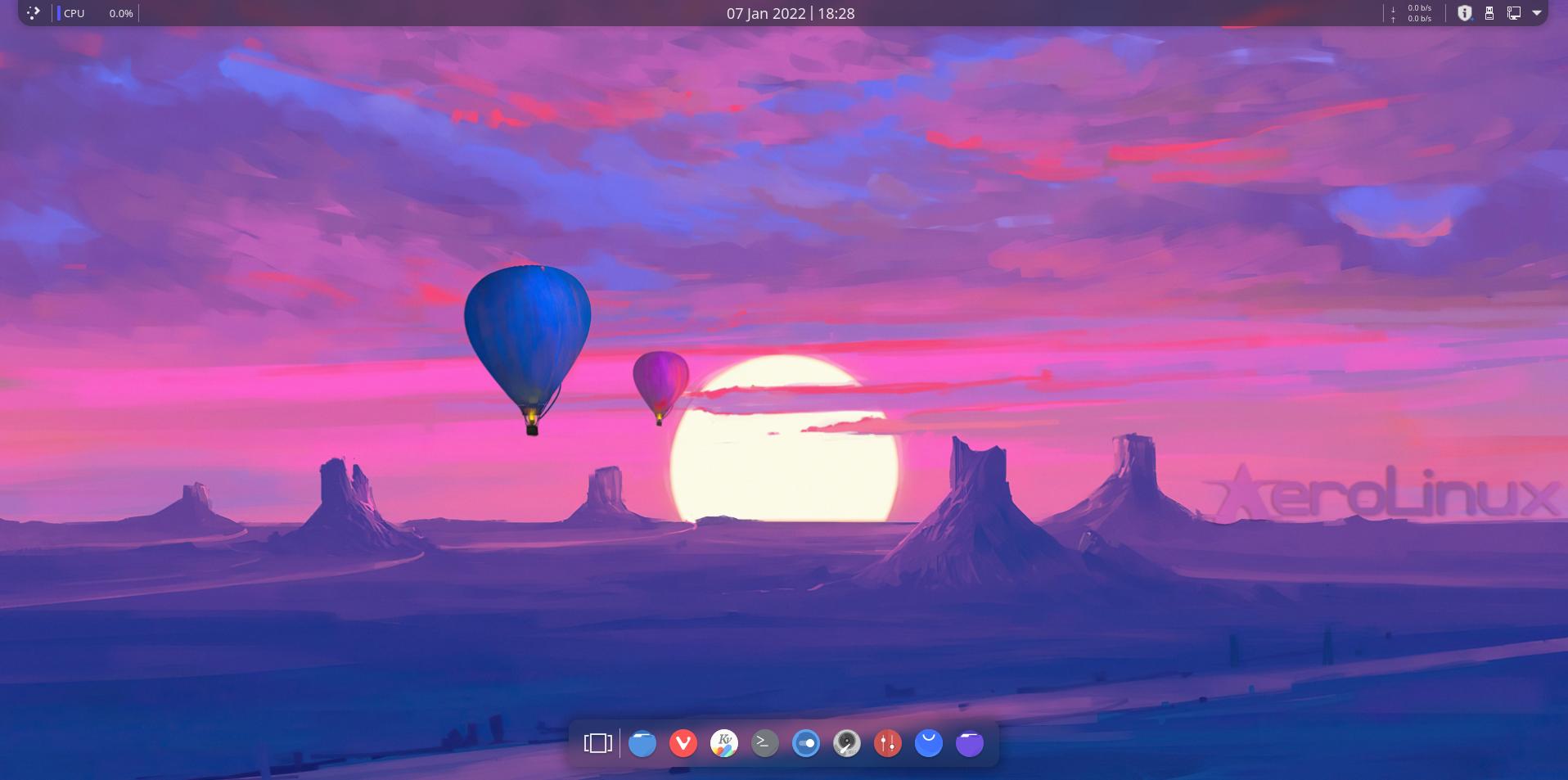Click the network speed monitor widget
The width and height of the screenshot is (1568, 780).
1412,13
